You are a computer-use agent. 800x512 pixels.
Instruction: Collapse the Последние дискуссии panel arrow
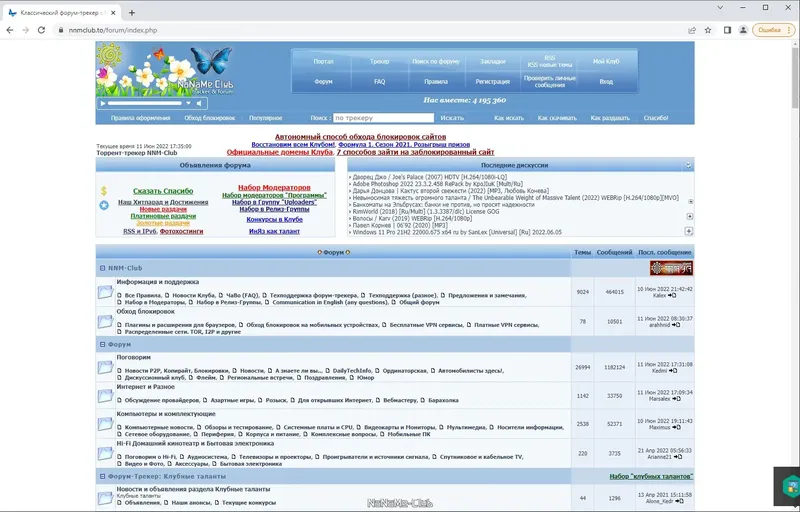(x=688, y=165)
